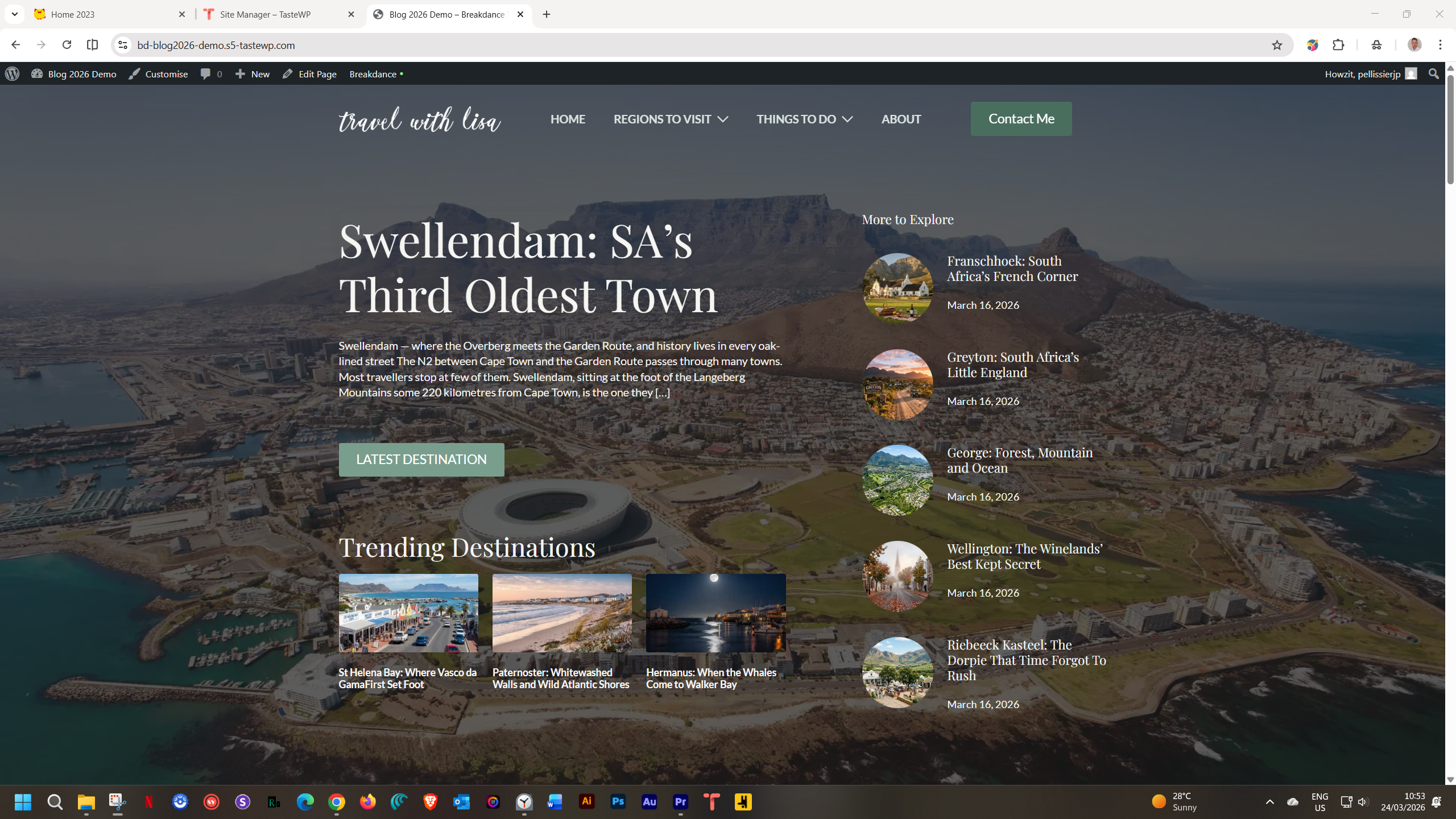
Task: Click the admin bar search magnifier
Action: (x=1433, y=74)
